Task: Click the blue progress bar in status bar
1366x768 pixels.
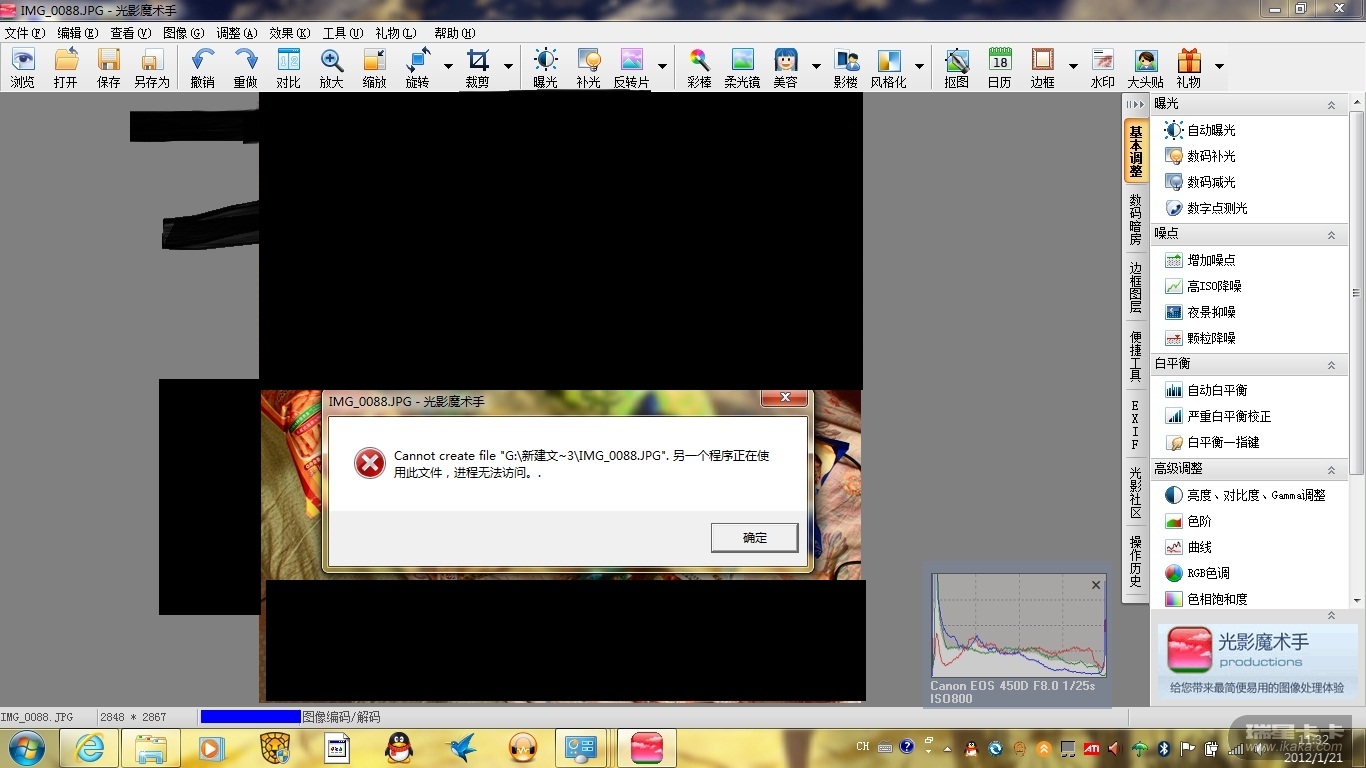Action: coord(251,717)
